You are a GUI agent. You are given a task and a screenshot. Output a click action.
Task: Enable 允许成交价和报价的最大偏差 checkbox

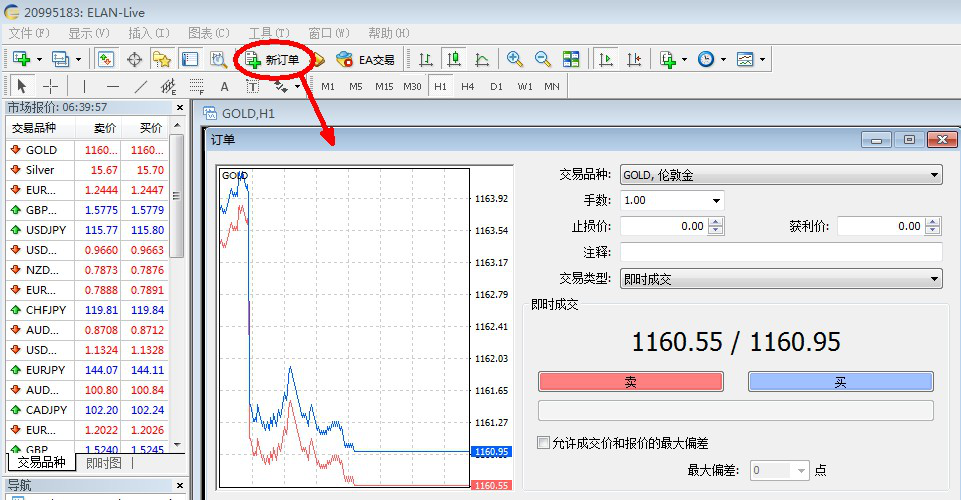pos(543,442)
